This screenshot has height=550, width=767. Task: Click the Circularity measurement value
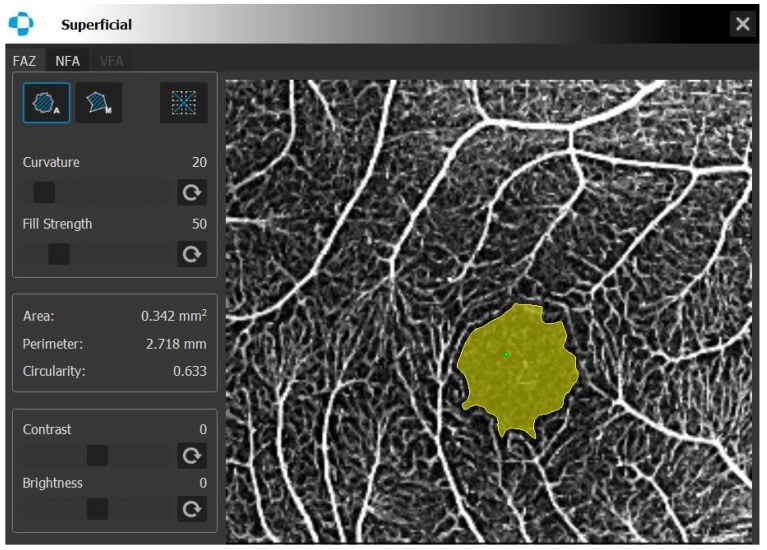tap(190, 371)
